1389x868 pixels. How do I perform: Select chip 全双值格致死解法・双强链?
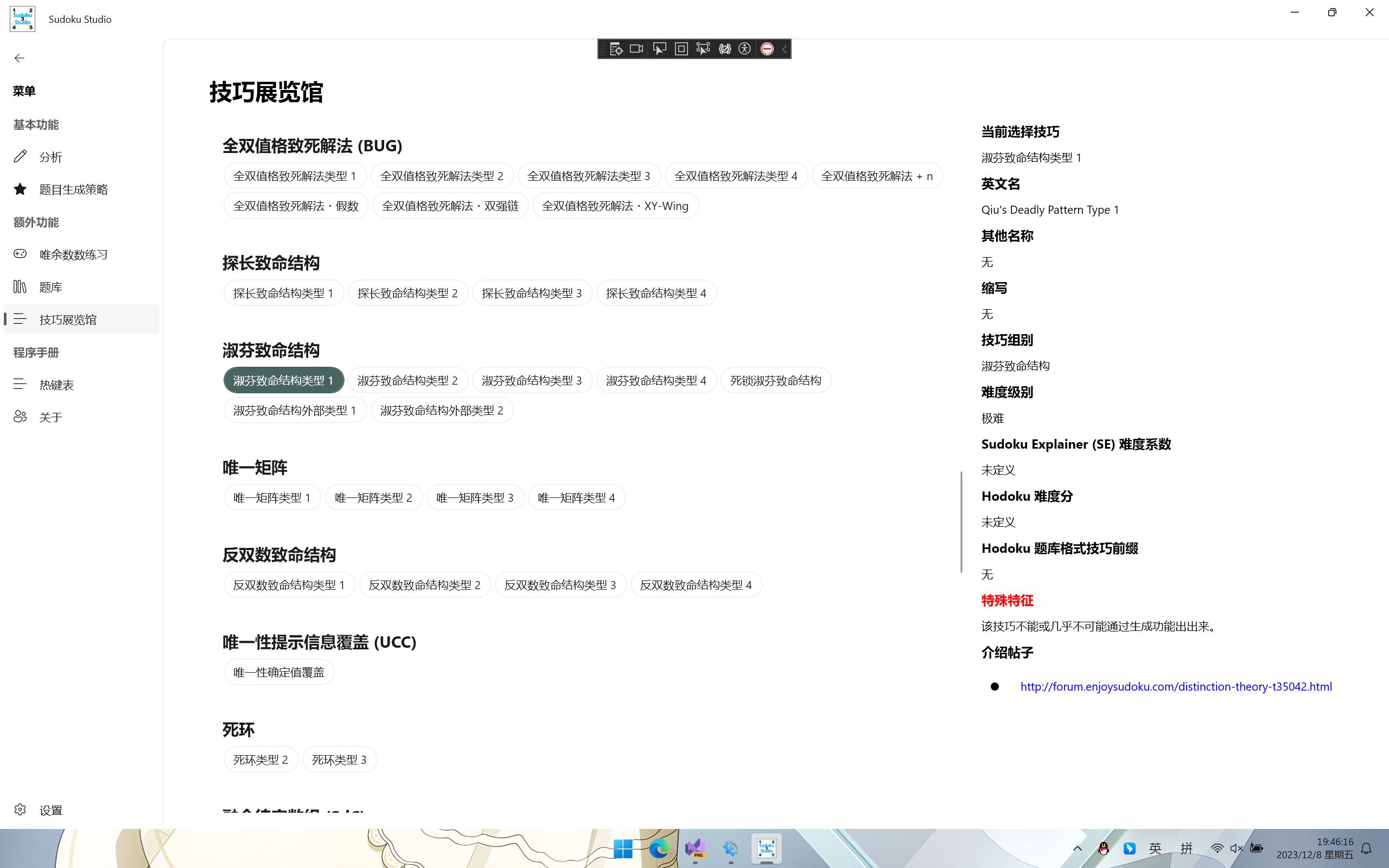pyautogui.click(x=450, y=206)
